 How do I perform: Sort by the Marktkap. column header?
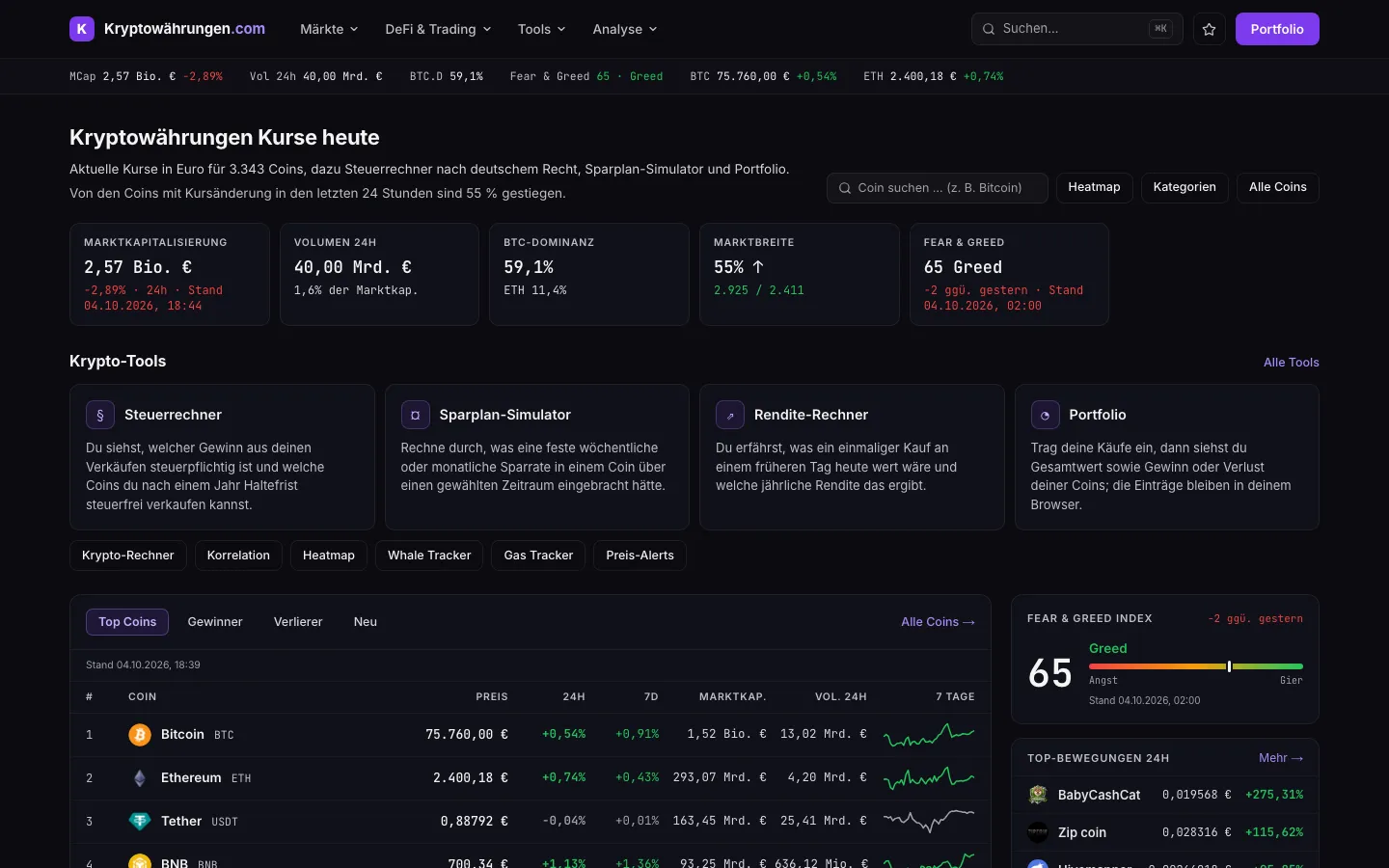tap(732, 696)
